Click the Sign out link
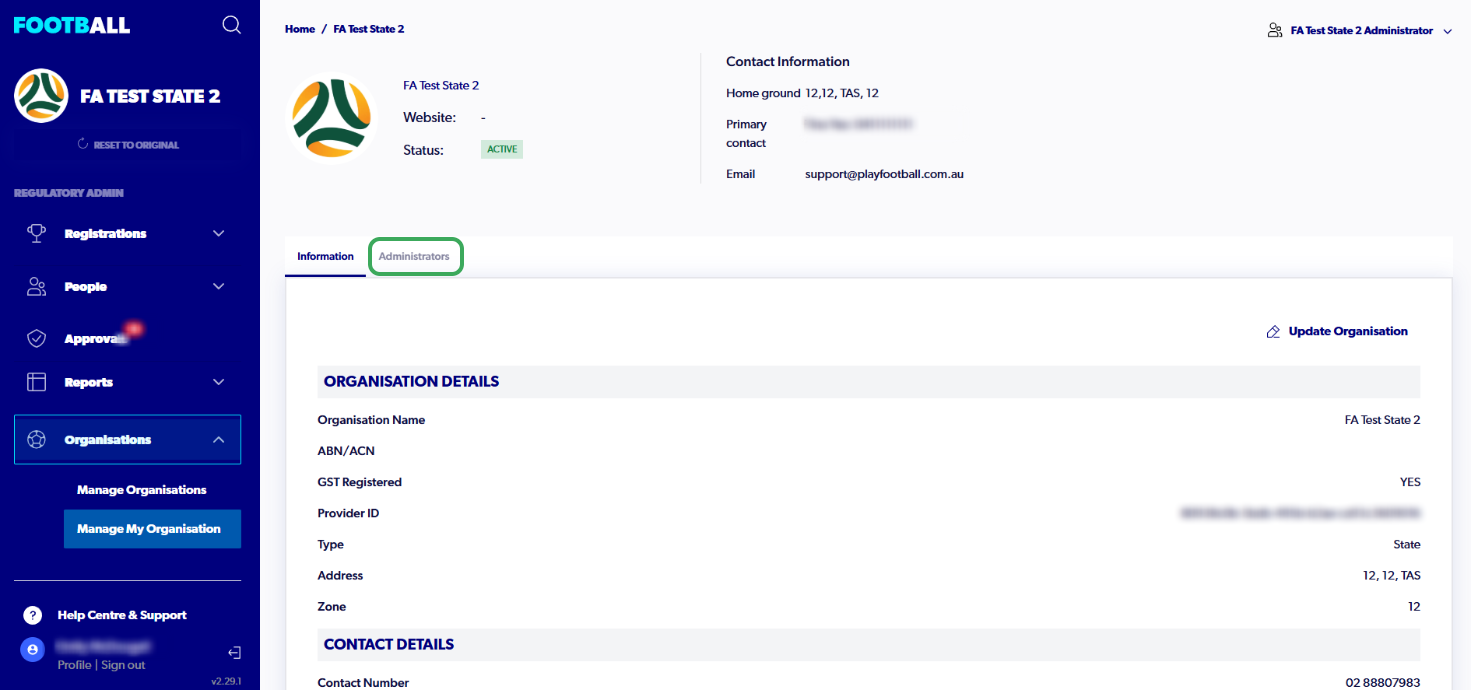Viewport: 1471px width, 690px height. [123, 666]
